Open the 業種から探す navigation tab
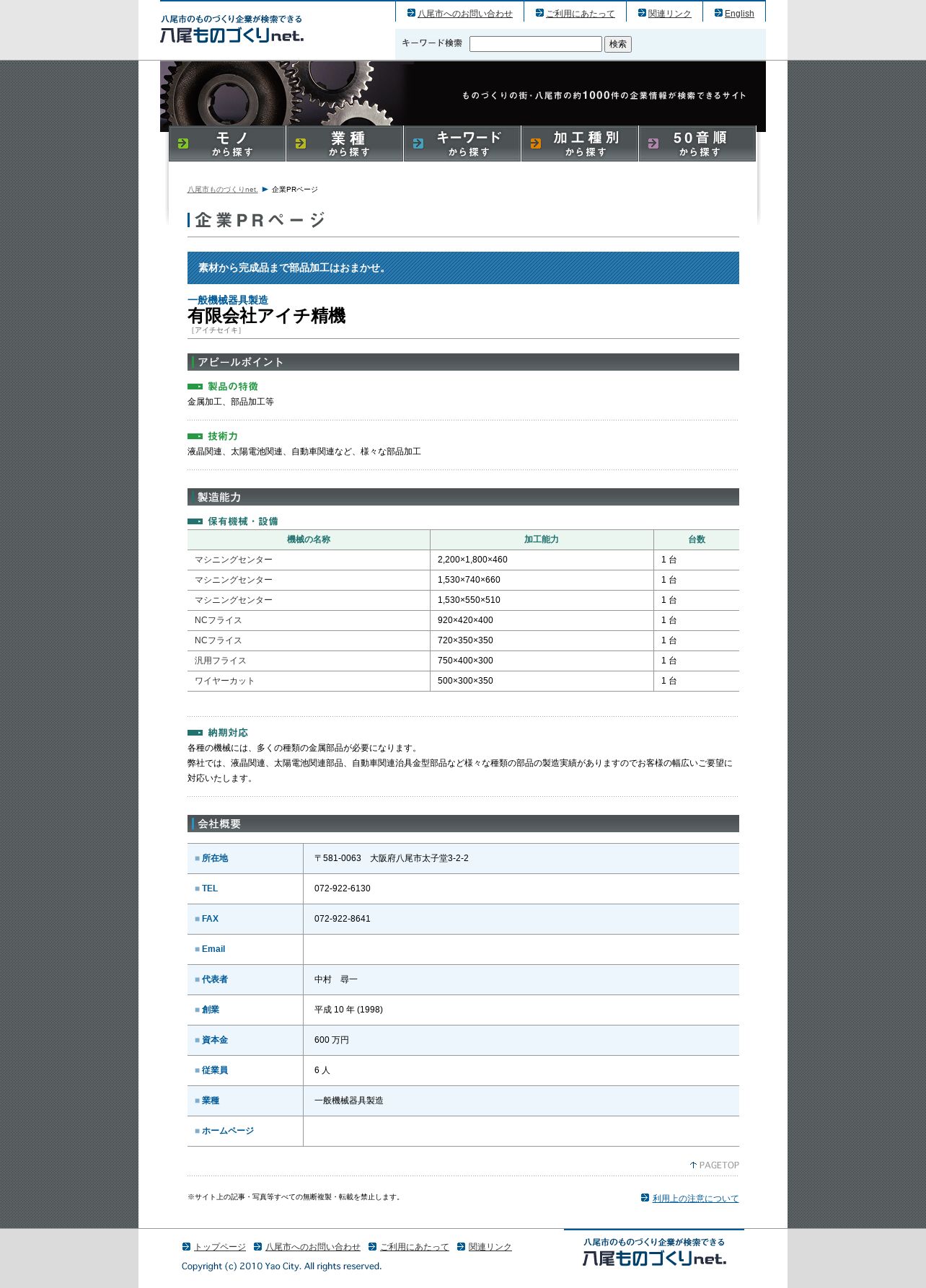The height and width of the screenshot is (1288, 926). tap(345, 144)
